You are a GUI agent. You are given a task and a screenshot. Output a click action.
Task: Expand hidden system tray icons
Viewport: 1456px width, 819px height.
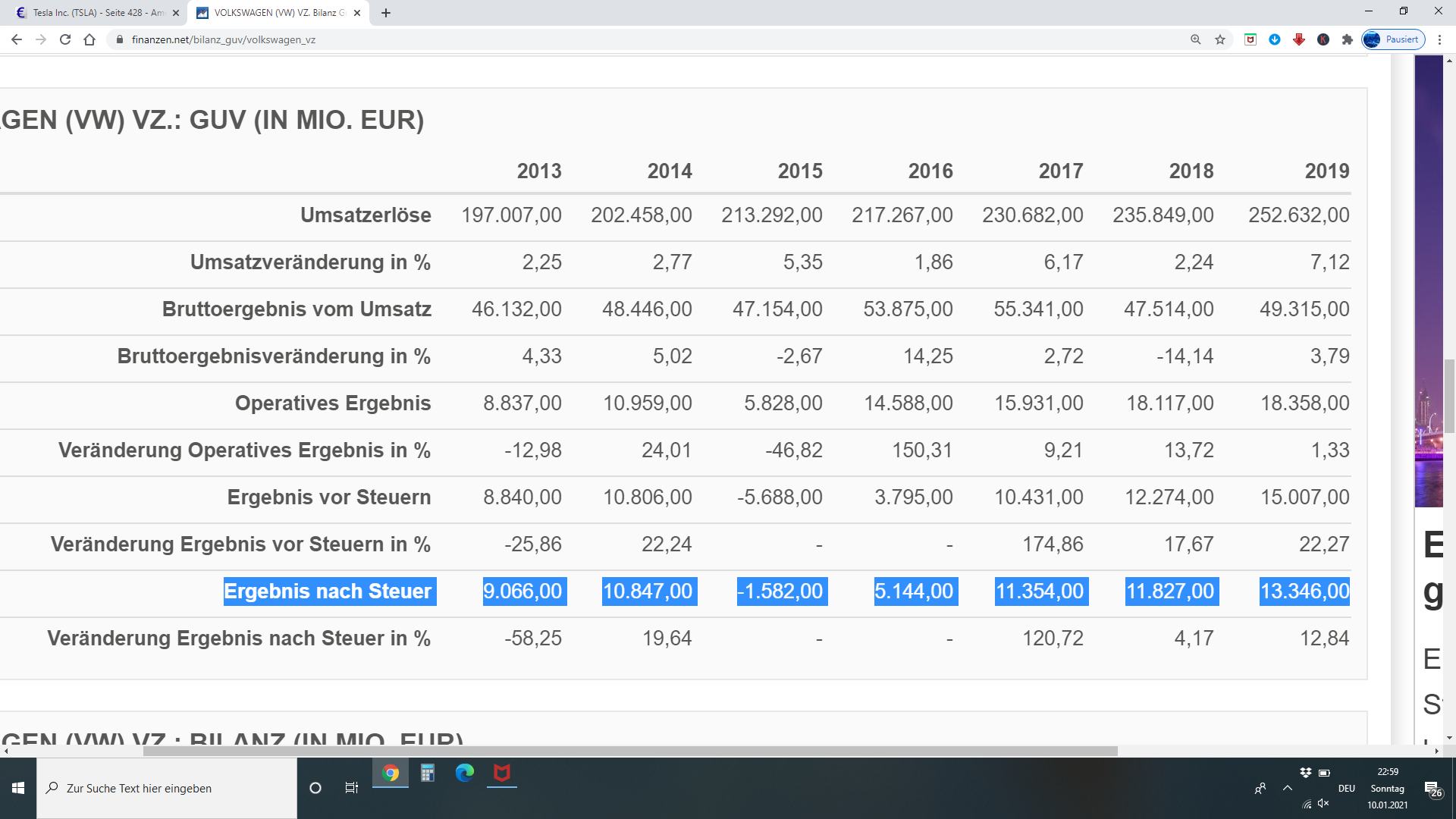click(x=1288, y=788)
